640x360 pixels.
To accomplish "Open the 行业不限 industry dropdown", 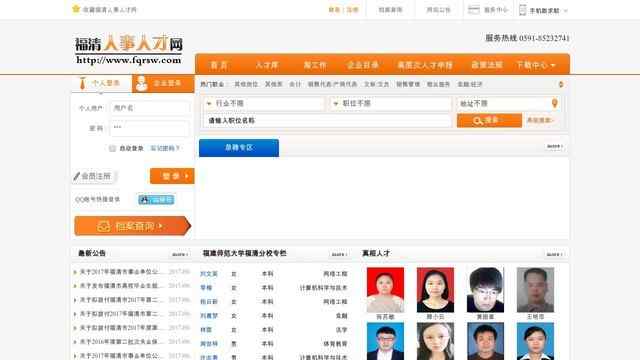I will tap(264, 104).
